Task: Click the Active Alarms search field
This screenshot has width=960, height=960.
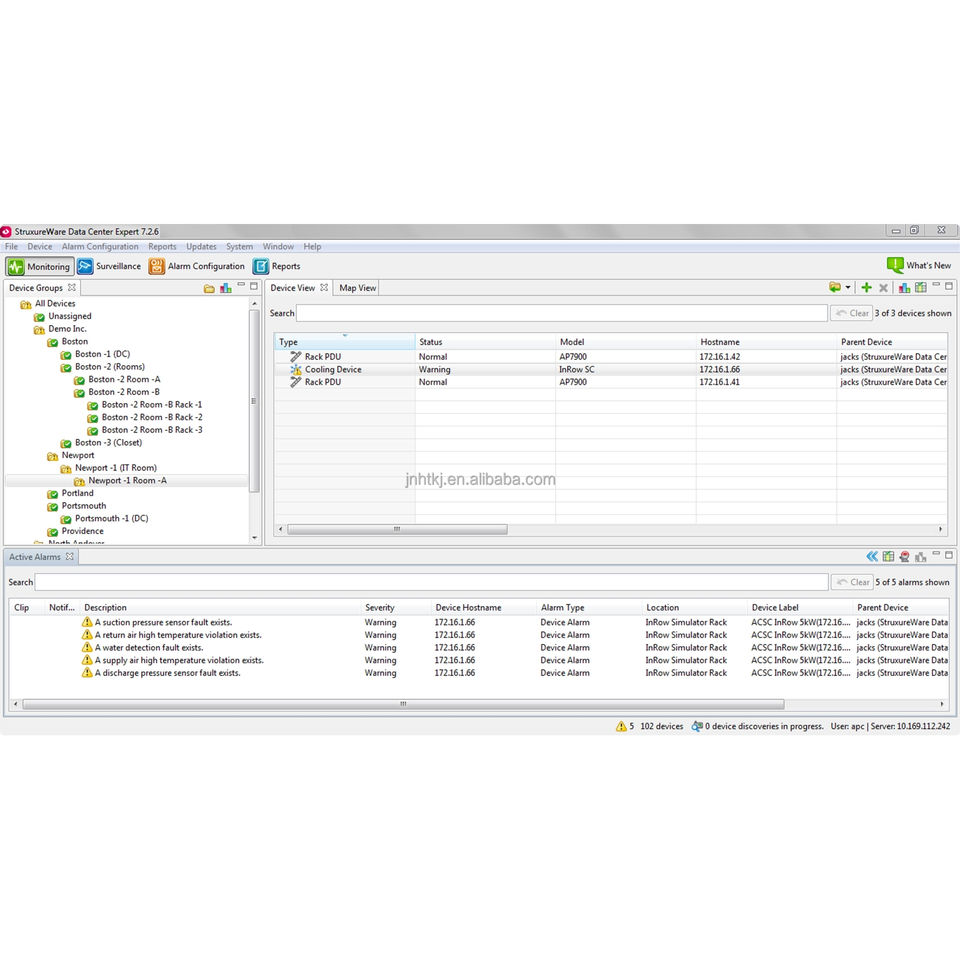Action: point(432,582)
